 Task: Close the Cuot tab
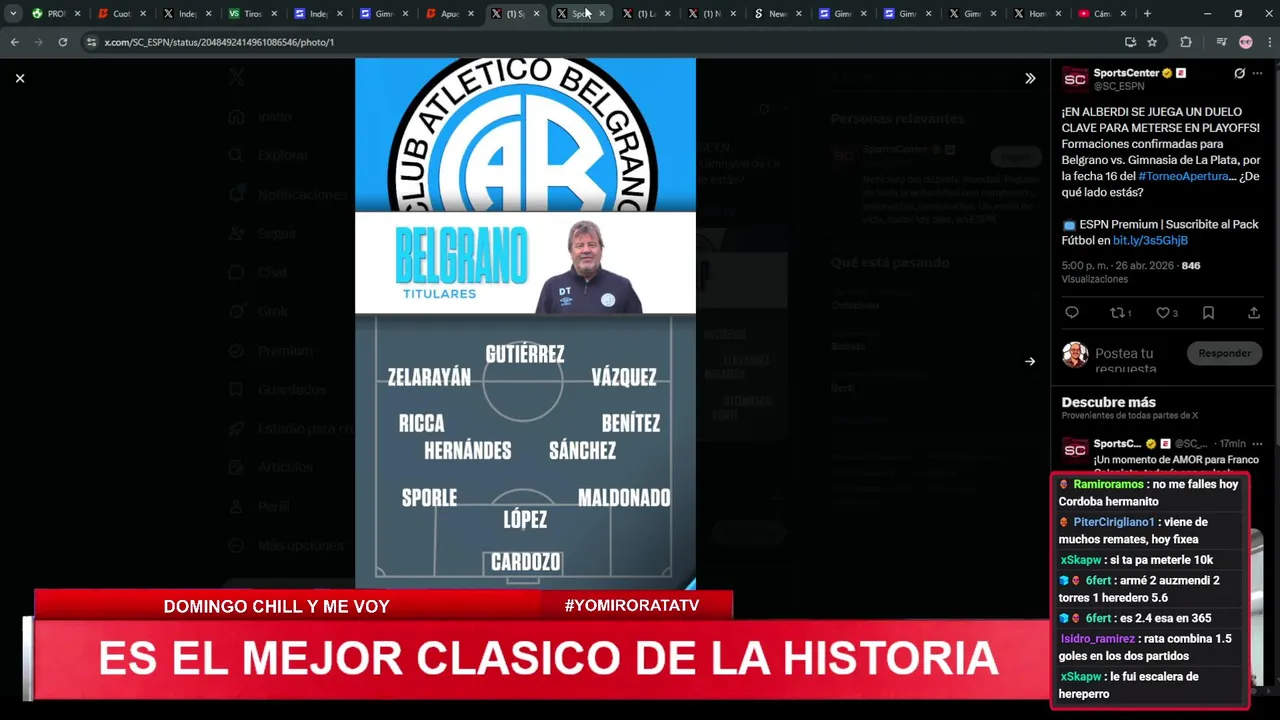[x=143, y=14]
